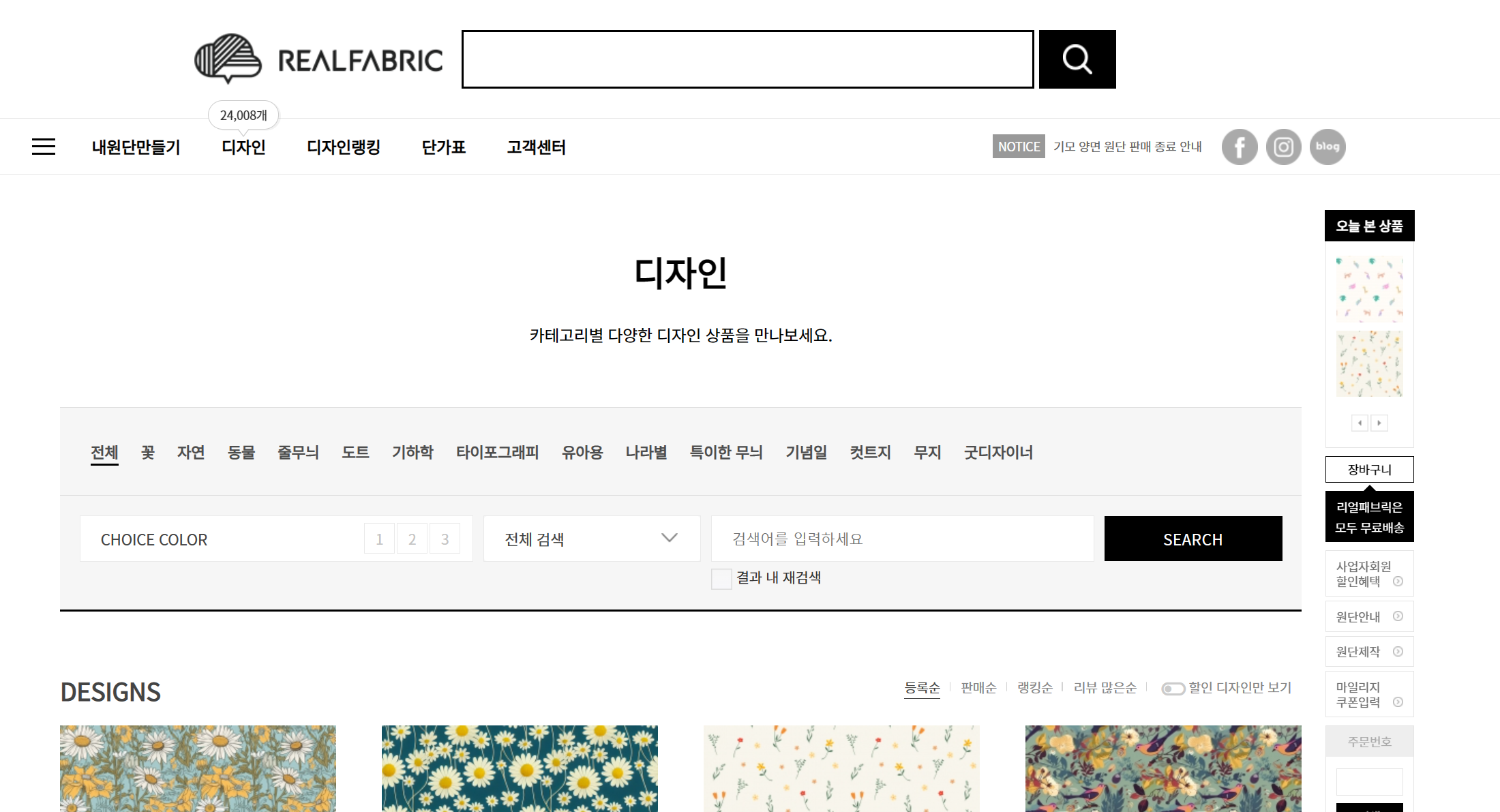Select color slot 1 in CHOICE COLOR
This screenshot has width=1500, height=812.
tap(379, 539)
